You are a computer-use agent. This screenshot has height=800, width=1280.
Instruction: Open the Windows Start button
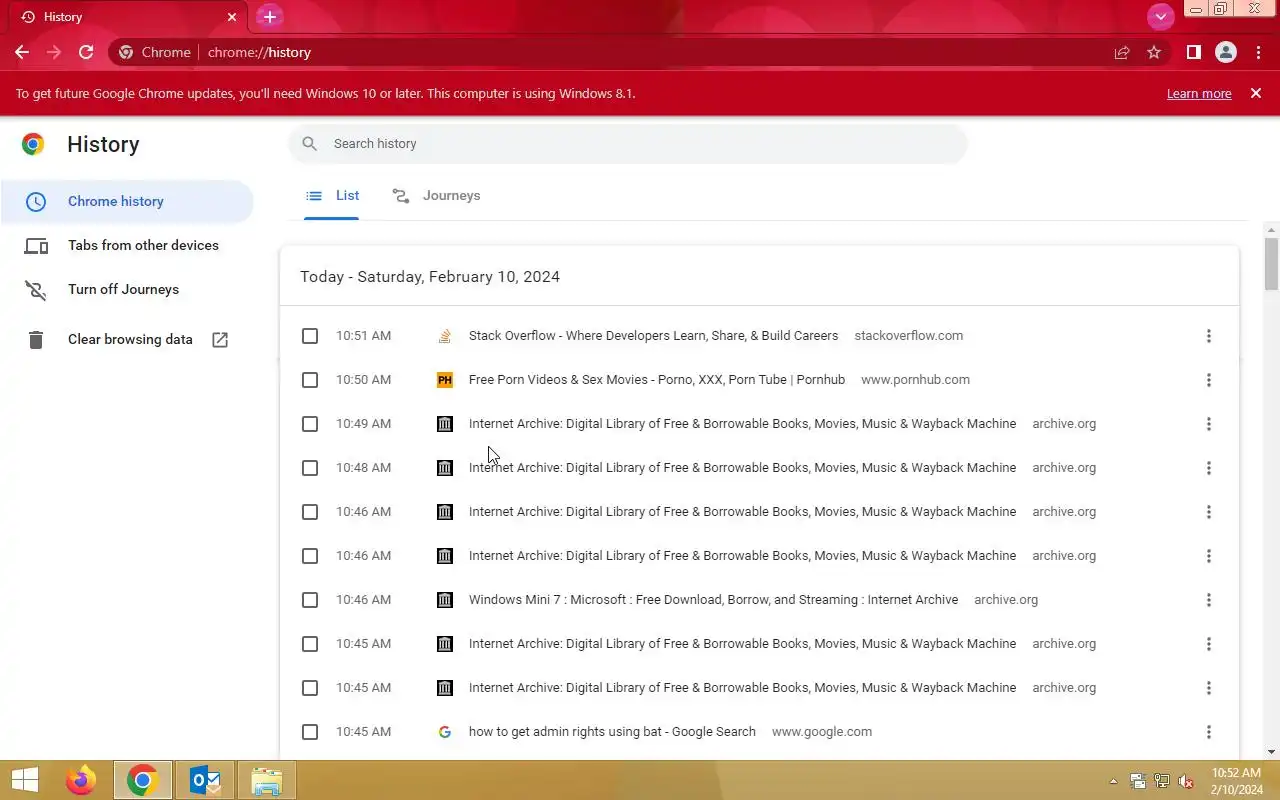[x=24, y=780]
